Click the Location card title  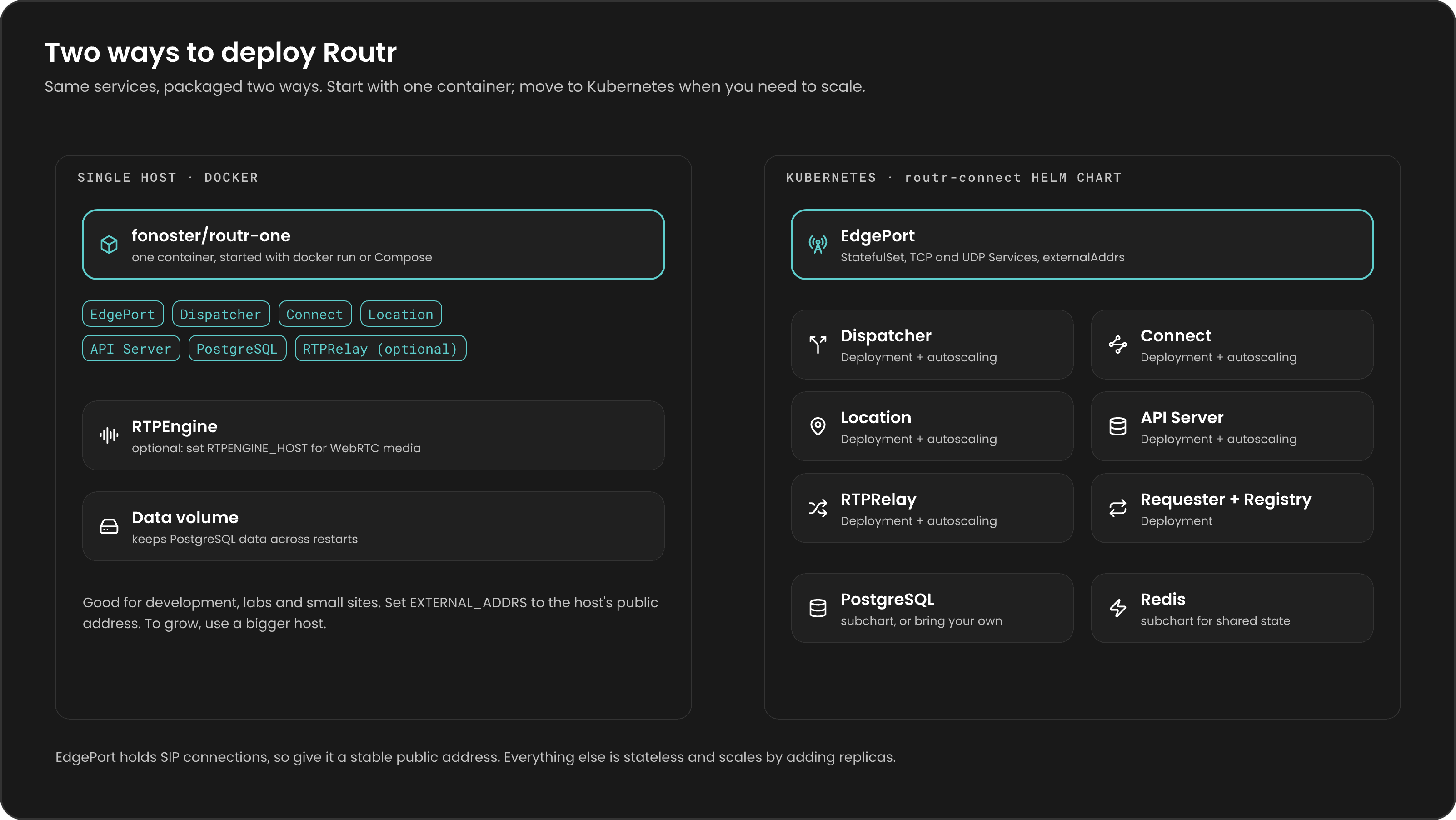click(x=876, y=417)
